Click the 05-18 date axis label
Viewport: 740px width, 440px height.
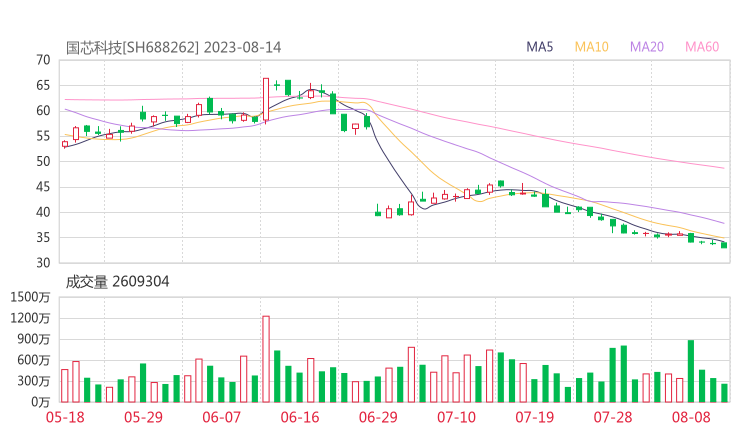tap(65, 417)
